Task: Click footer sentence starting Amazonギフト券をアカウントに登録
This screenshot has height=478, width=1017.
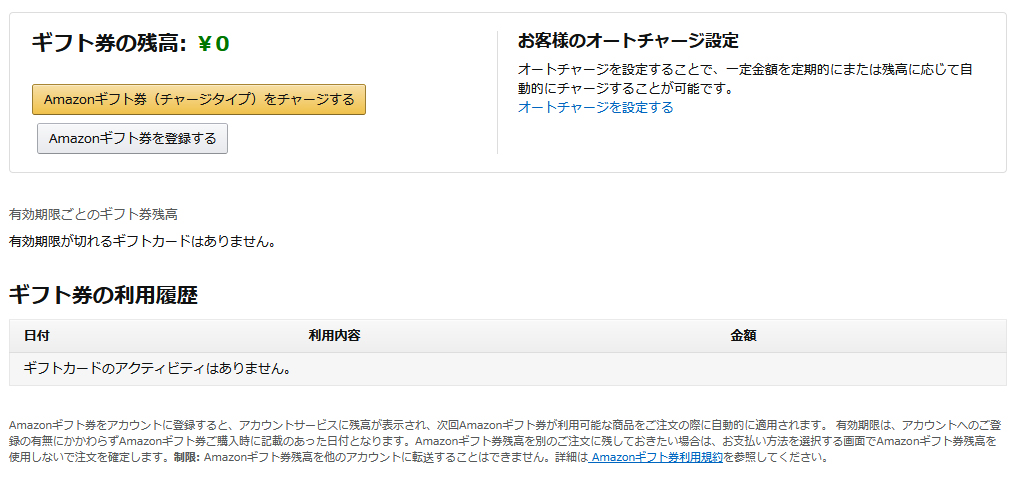Action: (x=506, y=442)
